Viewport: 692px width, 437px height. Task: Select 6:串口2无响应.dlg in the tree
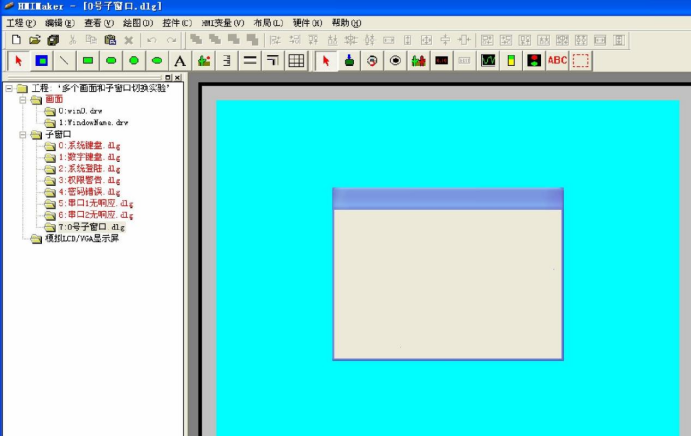coord(96,215)
